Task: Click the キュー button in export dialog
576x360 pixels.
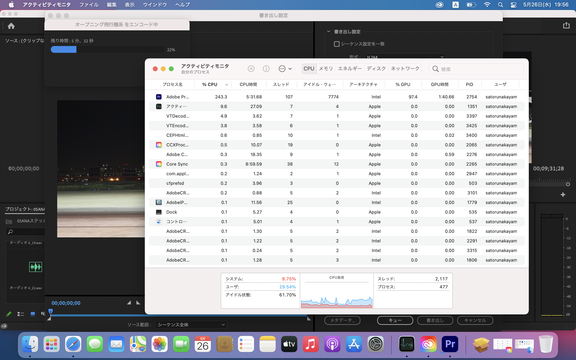Action: coord(395,320)
